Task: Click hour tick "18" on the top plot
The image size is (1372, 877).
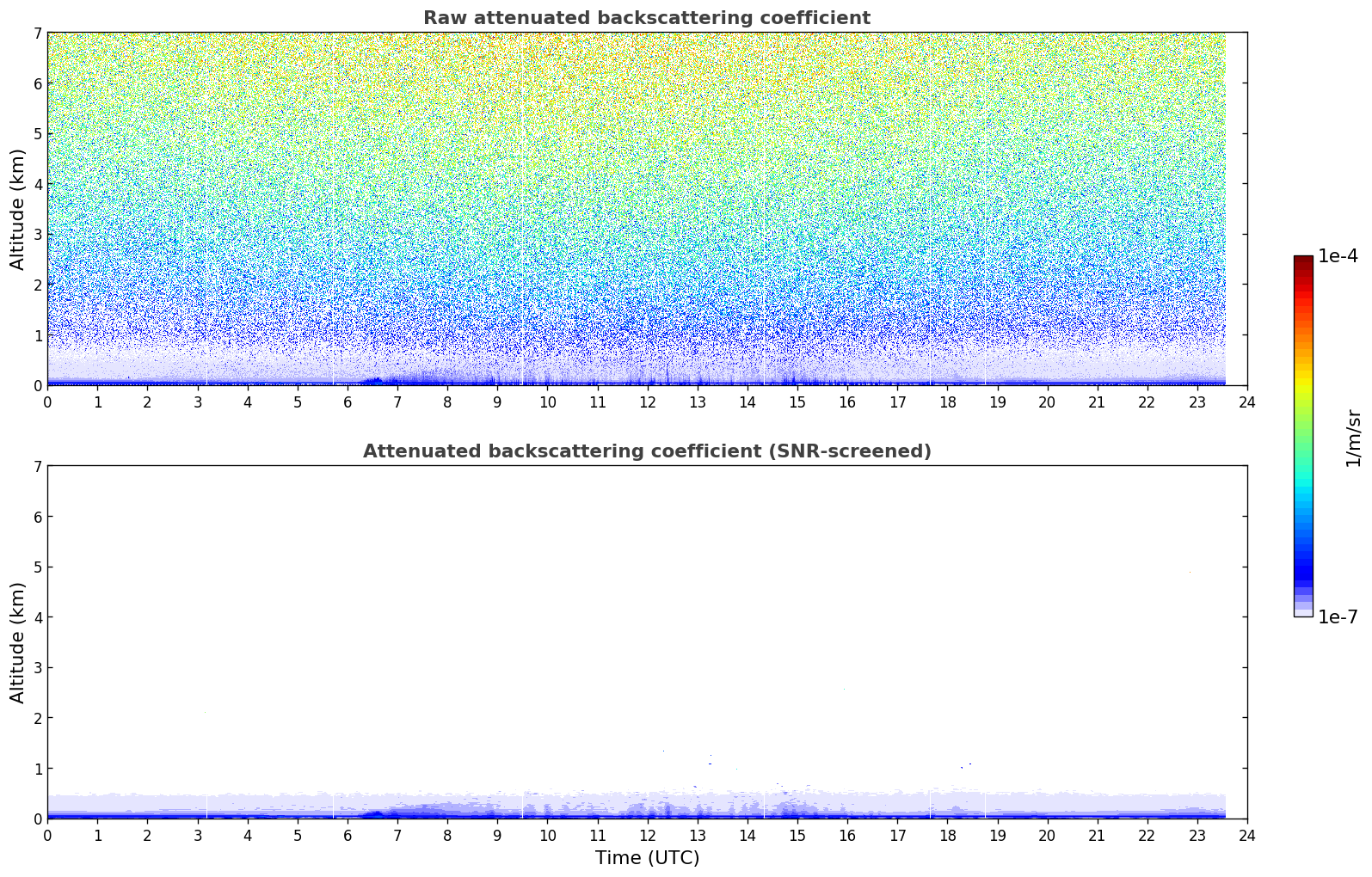Action: pos(947,402)
